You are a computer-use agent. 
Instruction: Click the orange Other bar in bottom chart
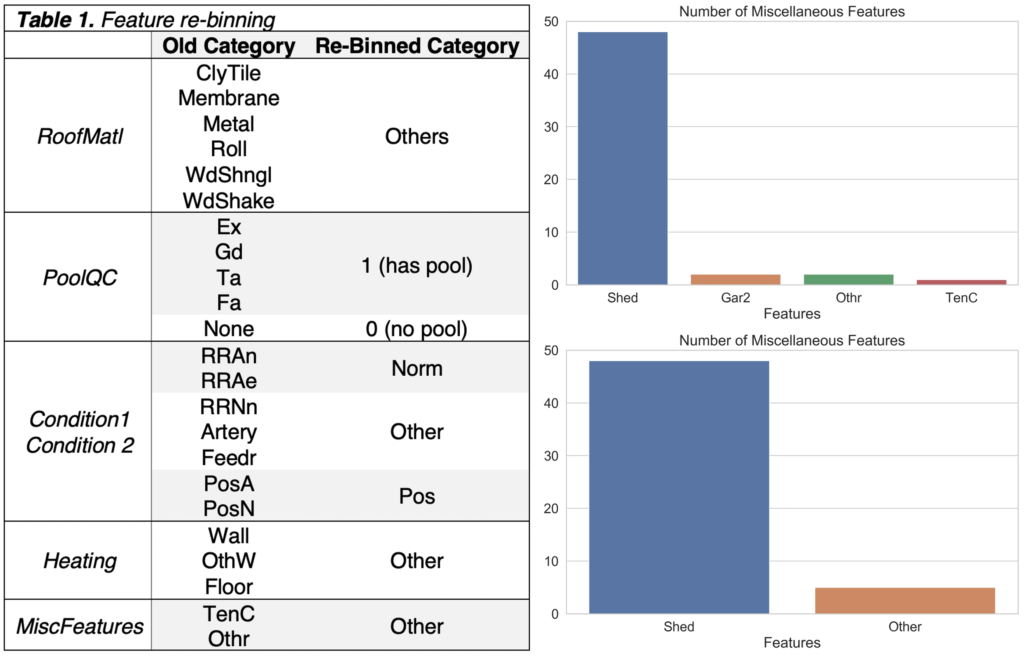905,600
